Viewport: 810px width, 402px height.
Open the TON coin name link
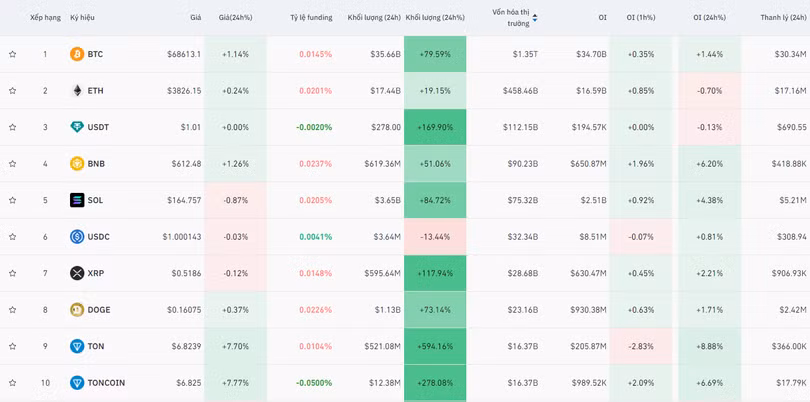[95, 346]
